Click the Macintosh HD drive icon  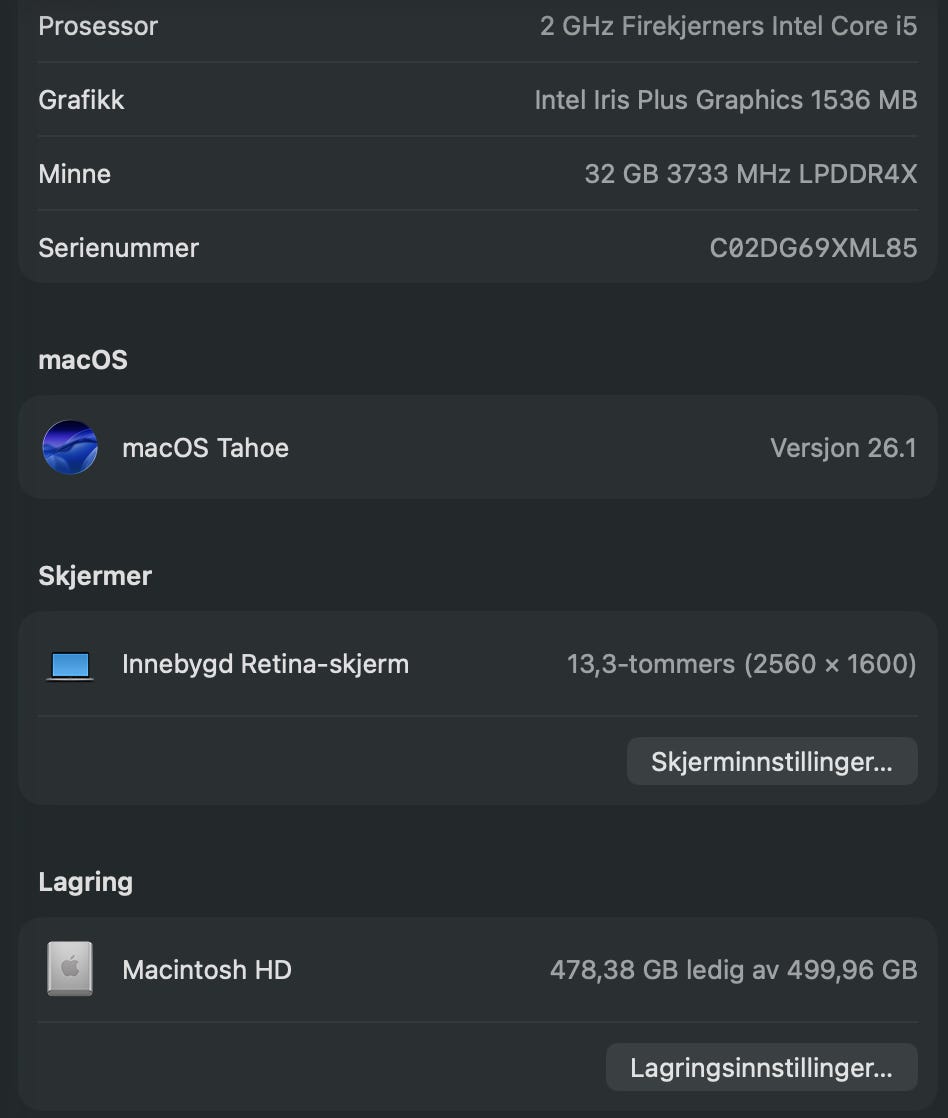(x=70, y=969)
